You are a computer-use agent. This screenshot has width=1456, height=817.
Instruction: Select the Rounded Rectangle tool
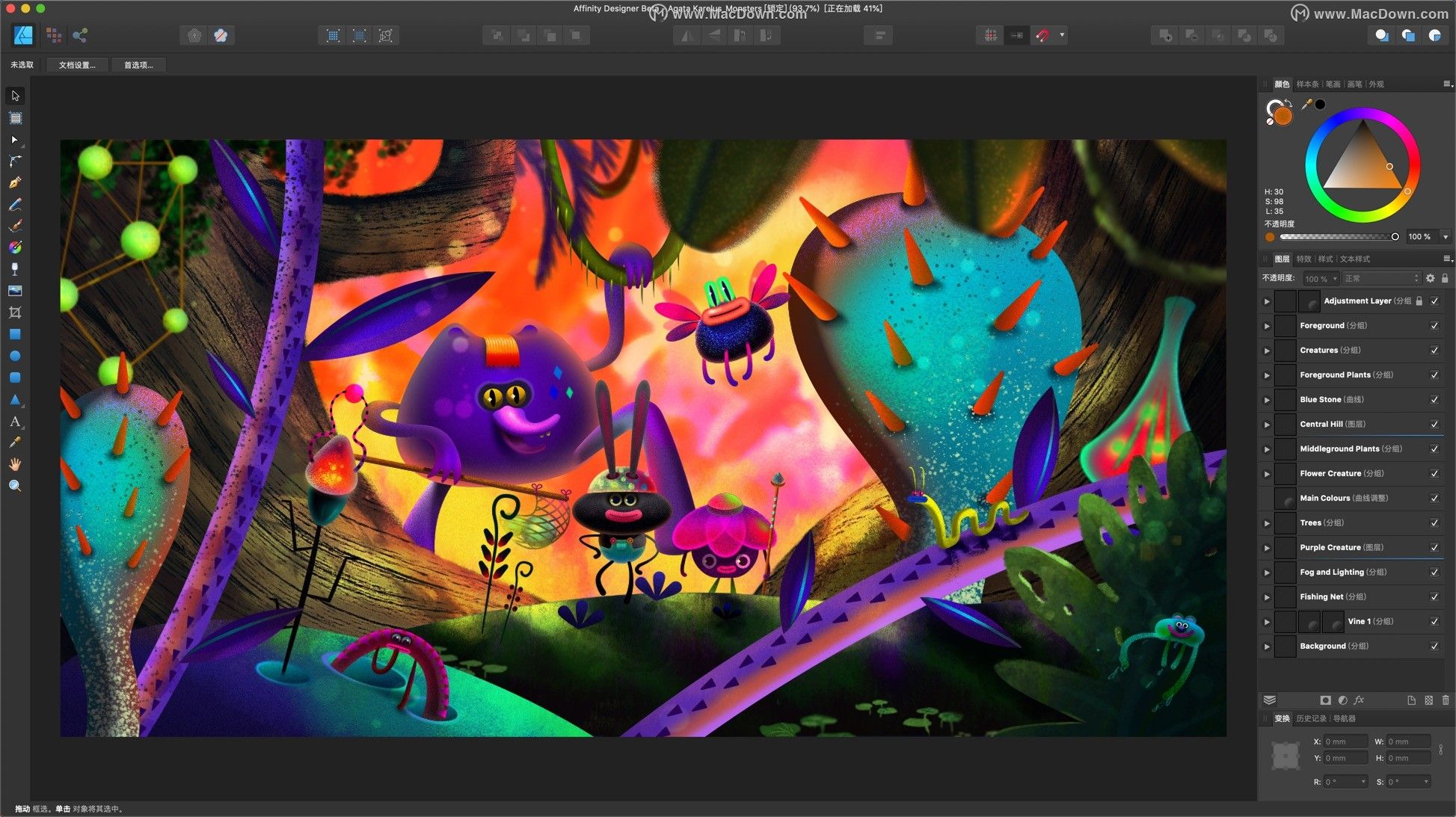(15, 377)
